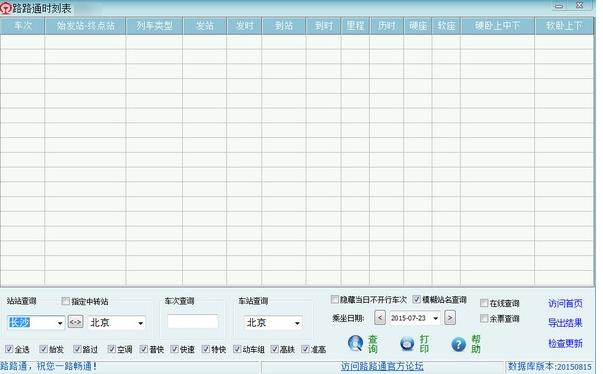The width and height of the screenshot is (603, 374).
Task: Sort by the 列车类型 column header
Action: click(x=154, y=26)
